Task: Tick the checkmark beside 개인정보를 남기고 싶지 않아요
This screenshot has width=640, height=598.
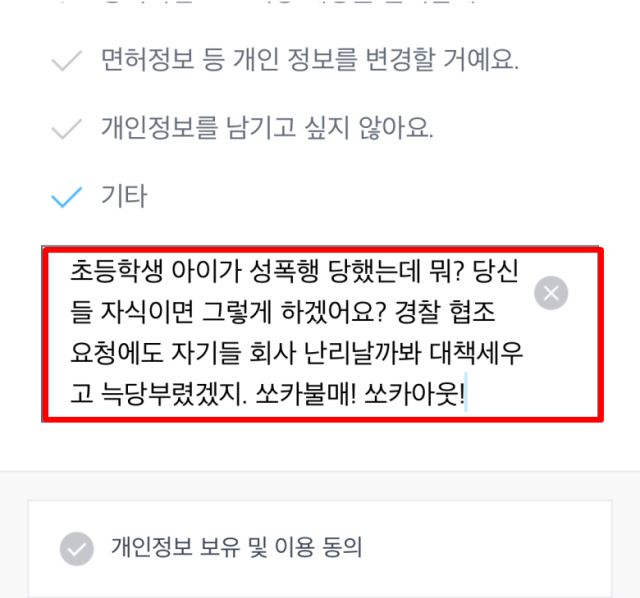Action: pyautogui.click(x=67, y=129)
